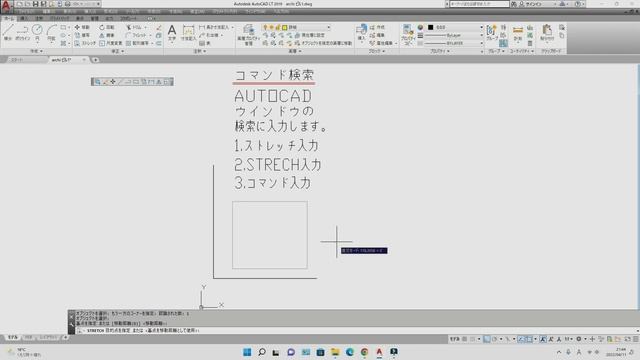Click the Erase icon in the Modify panel
This screenshot has height=360, width=640.
click(159, 27)
